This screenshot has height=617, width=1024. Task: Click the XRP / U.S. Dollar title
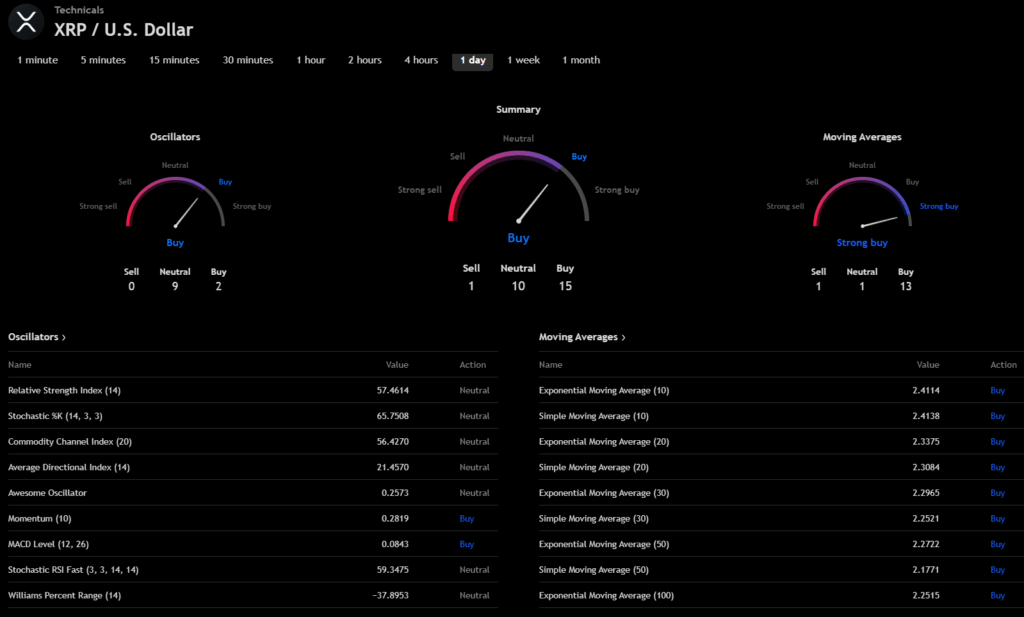(x=123, y=29)
